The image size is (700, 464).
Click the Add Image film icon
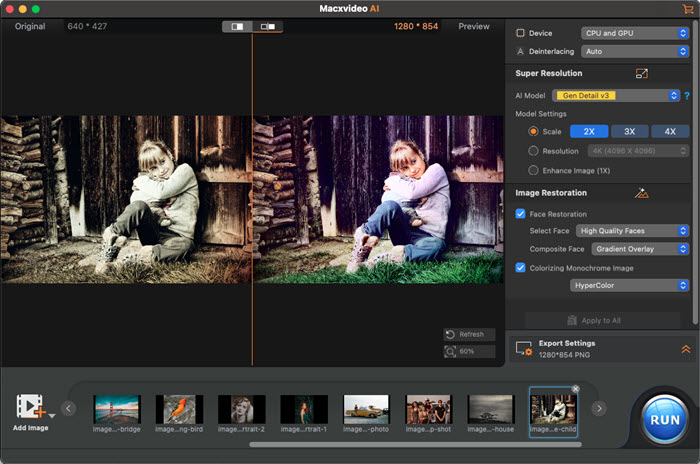tap(30, 405)
